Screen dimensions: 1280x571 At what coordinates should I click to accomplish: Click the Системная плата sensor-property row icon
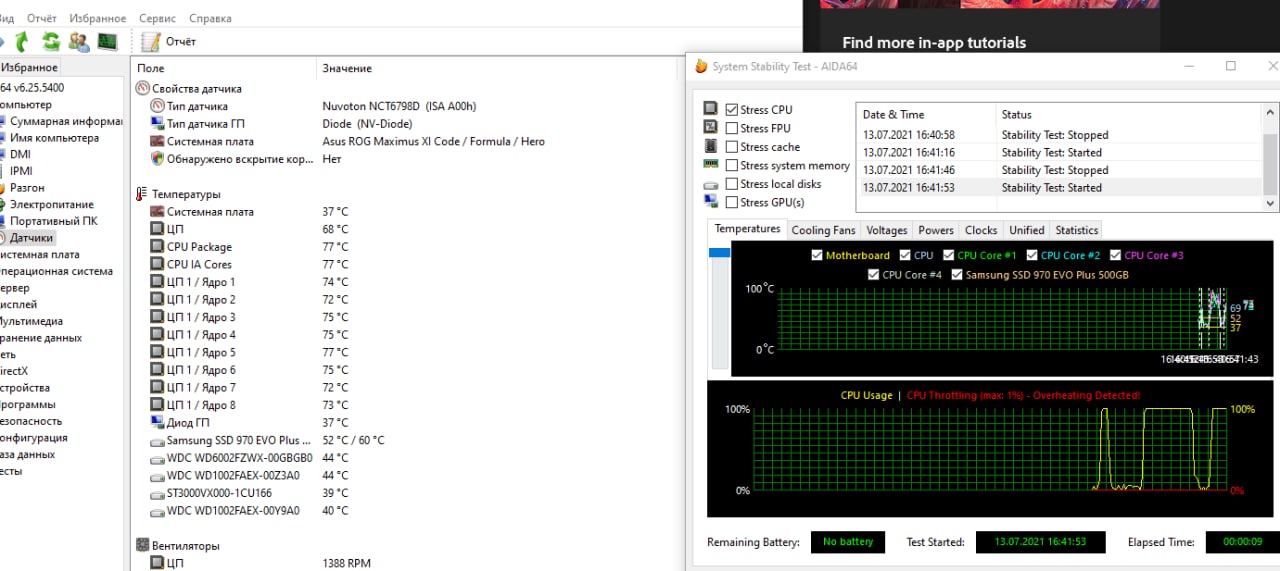pyautogui.click(x=157, y=141)
